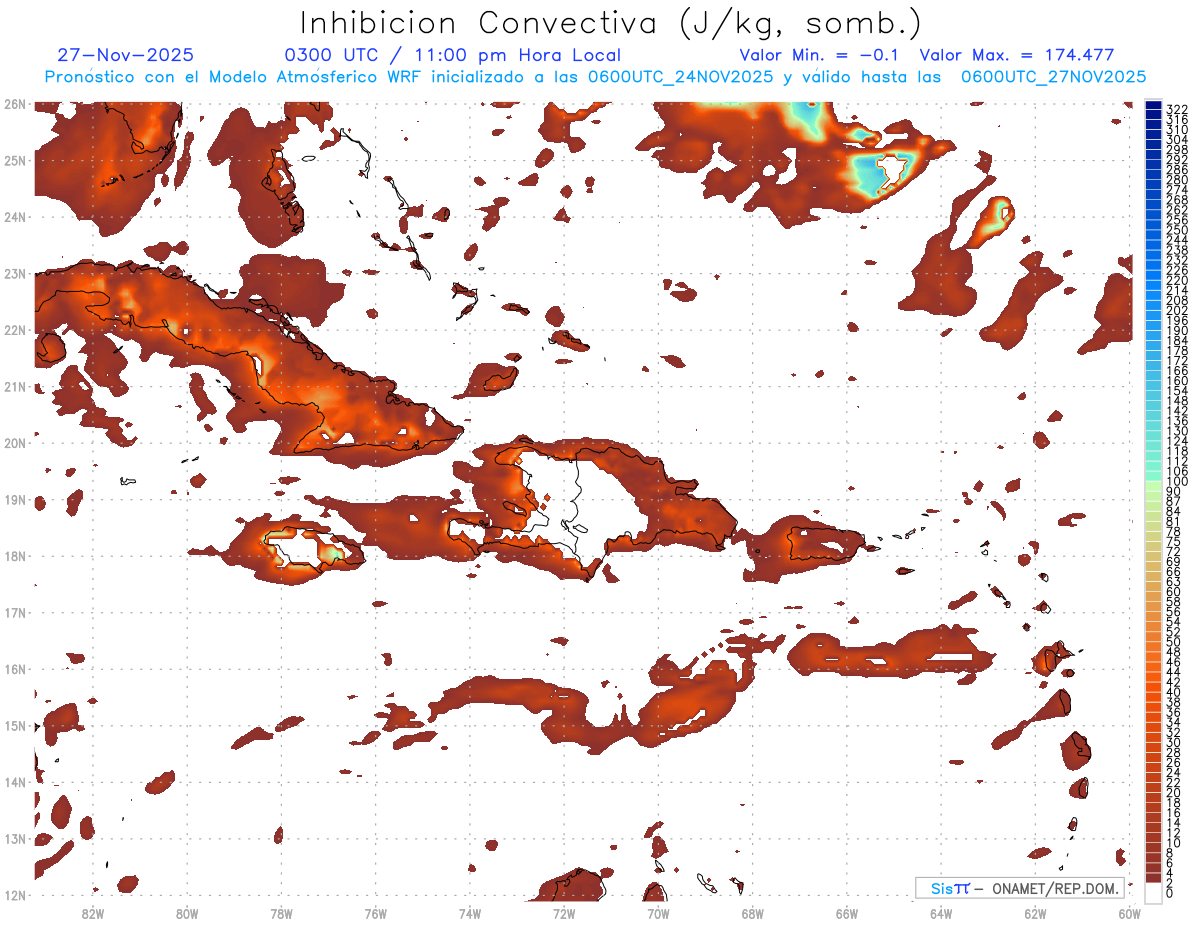Click the 66W longitude label
This screenshot has width=1200, height=927.
847,913
